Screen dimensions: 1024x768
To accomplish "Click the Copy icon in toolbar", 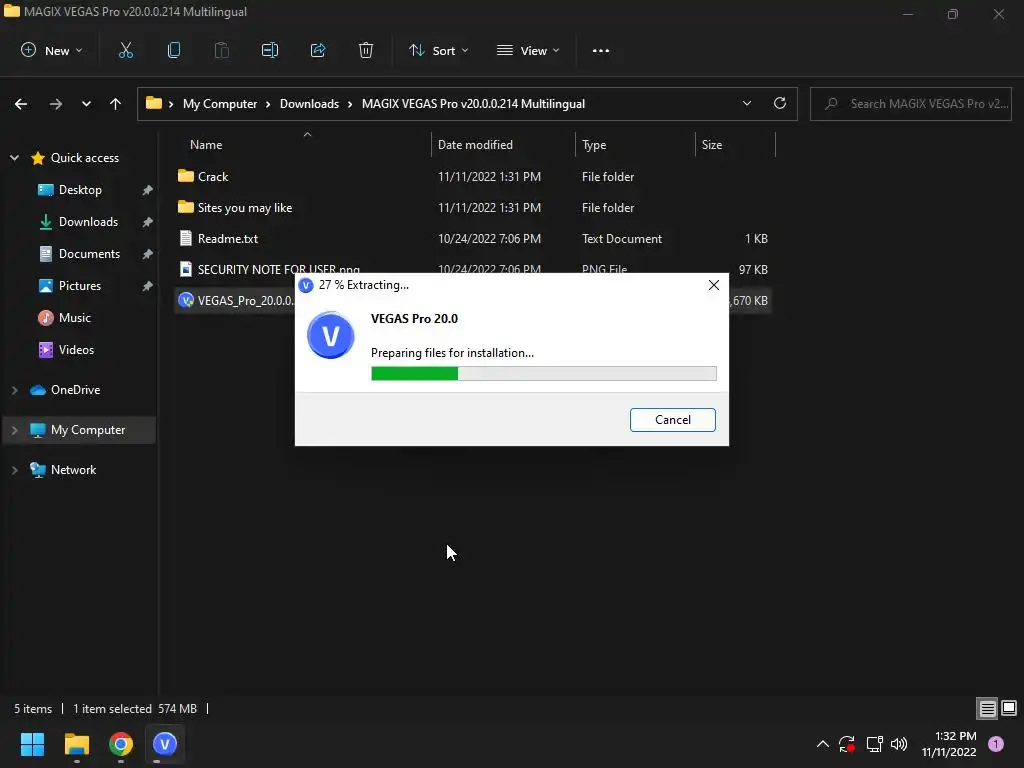I will [x=174, y=50].
